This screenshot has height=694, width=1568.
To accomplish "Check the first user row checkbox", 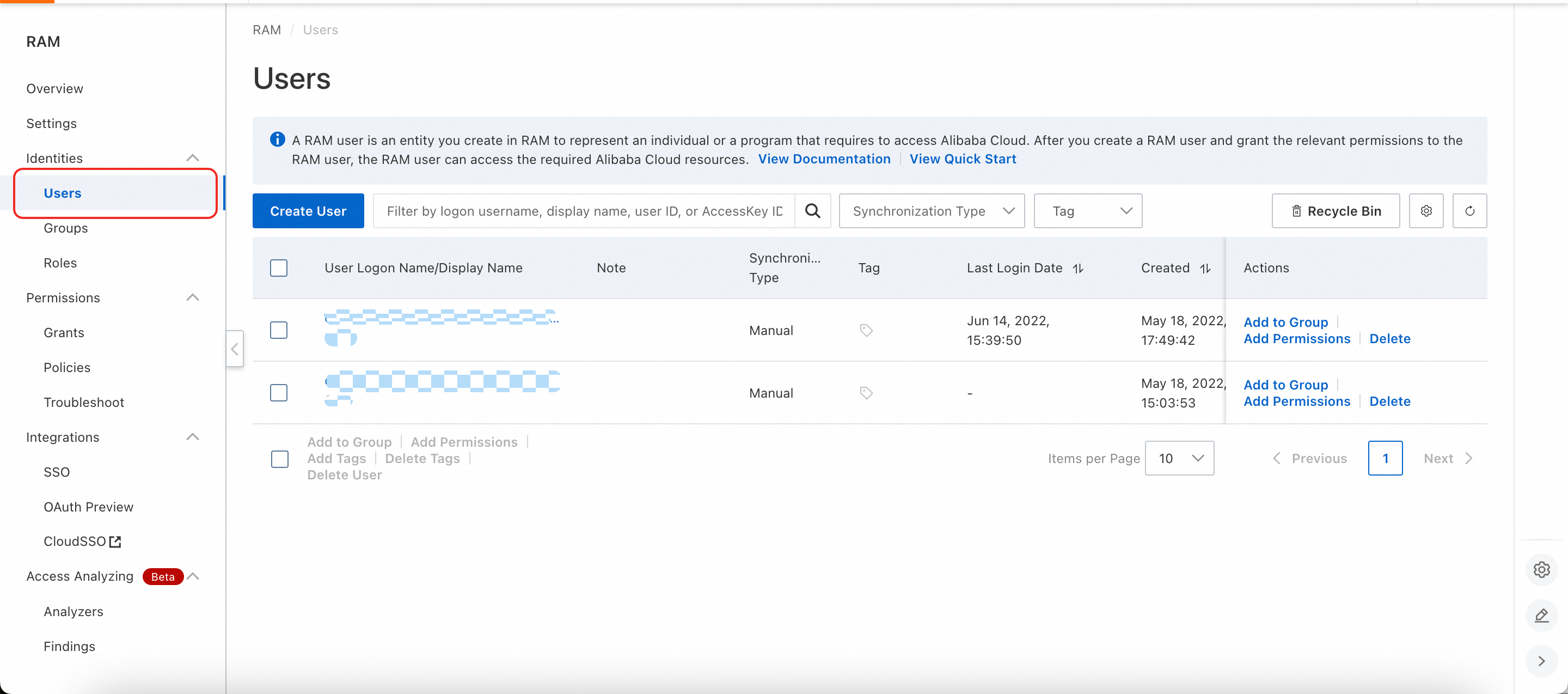I will (x=279, y=330).
